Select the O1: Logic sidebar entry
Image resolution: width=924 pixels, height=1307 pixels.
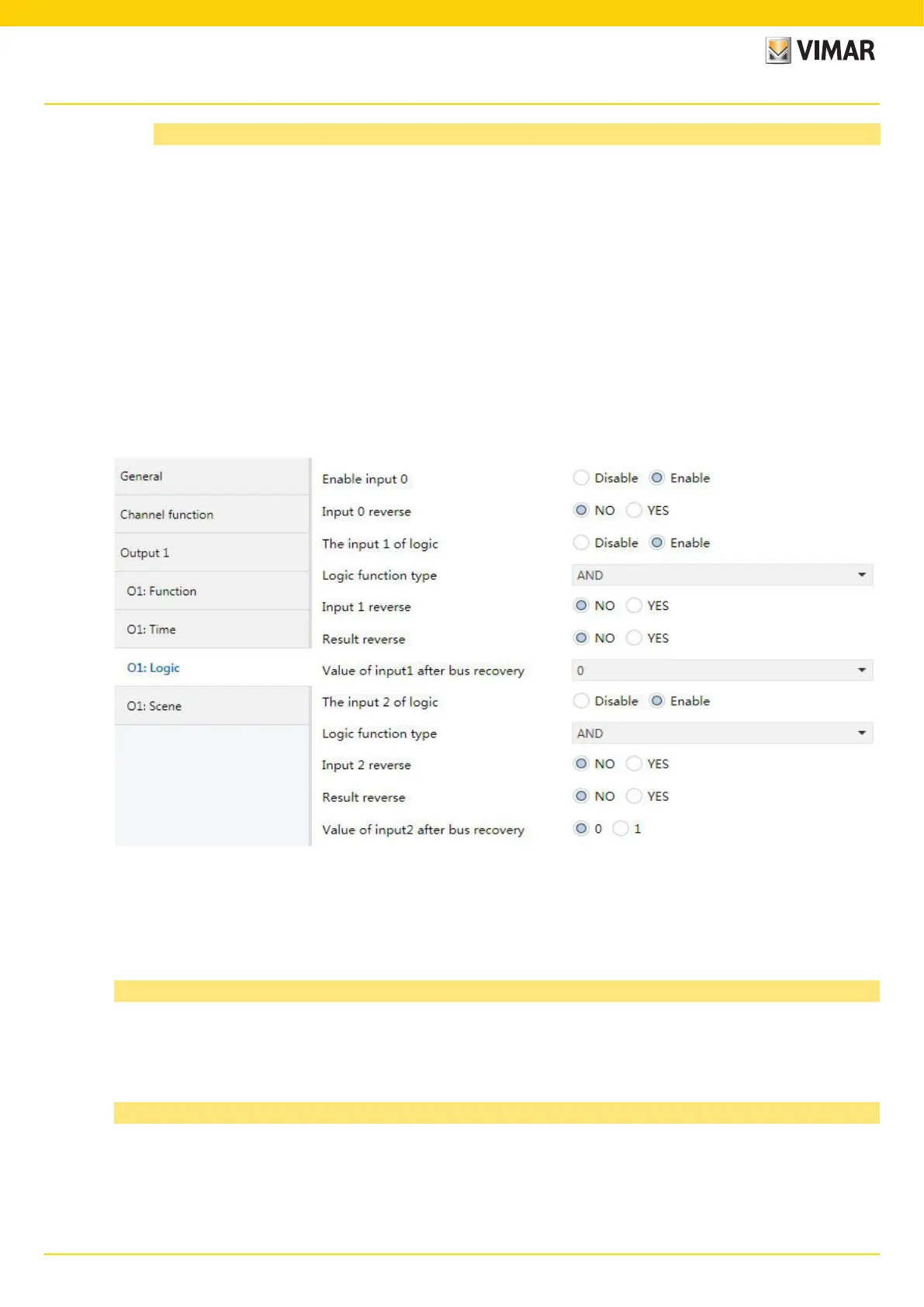pos(154,668)
